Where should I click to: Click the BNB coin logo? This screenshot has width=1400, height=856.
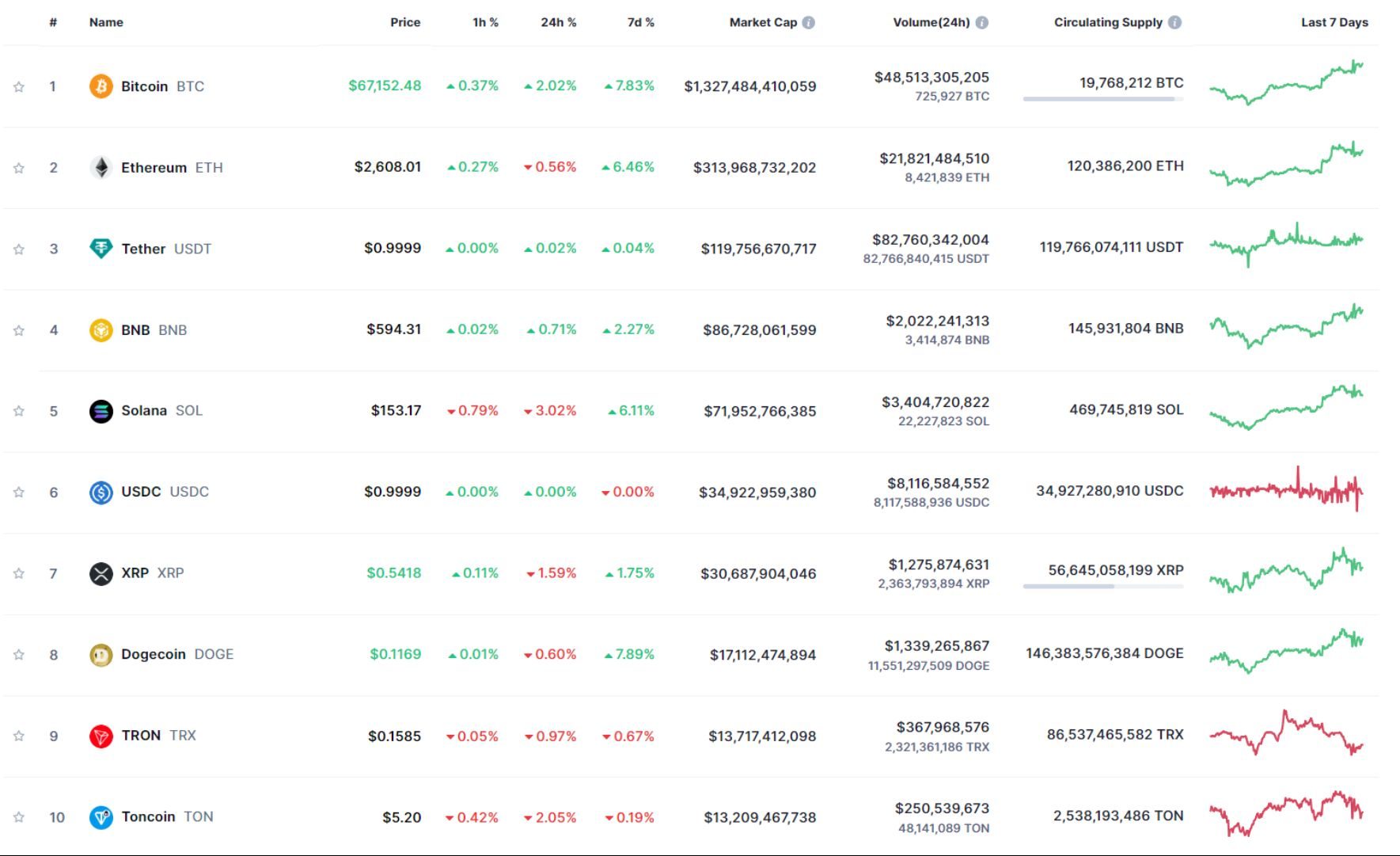tap(100, 329)
